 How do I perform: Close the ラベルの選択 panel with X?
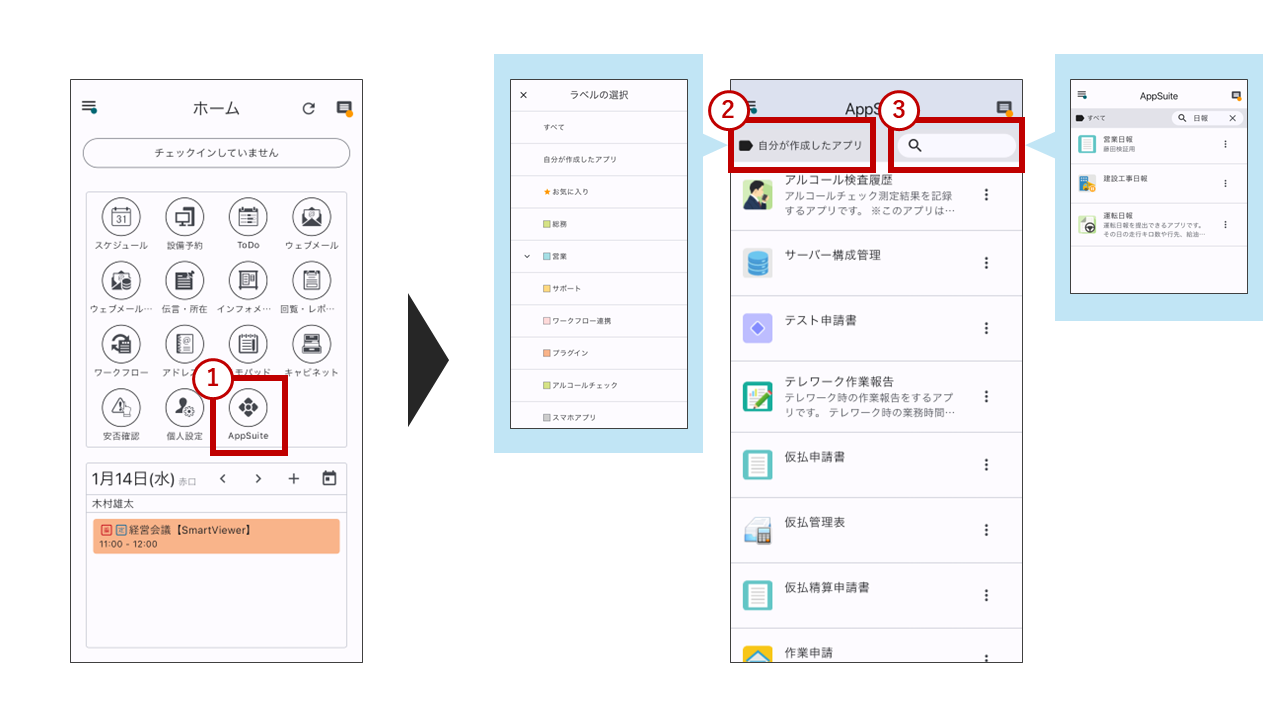click(x=523, y=95)
